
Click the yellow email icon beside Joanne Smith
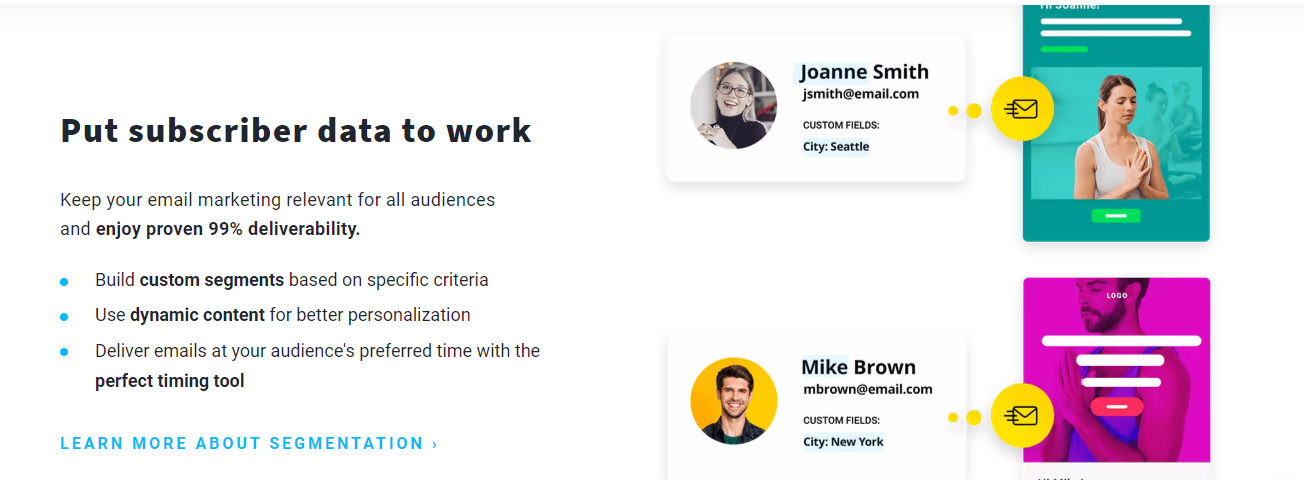1022,109
